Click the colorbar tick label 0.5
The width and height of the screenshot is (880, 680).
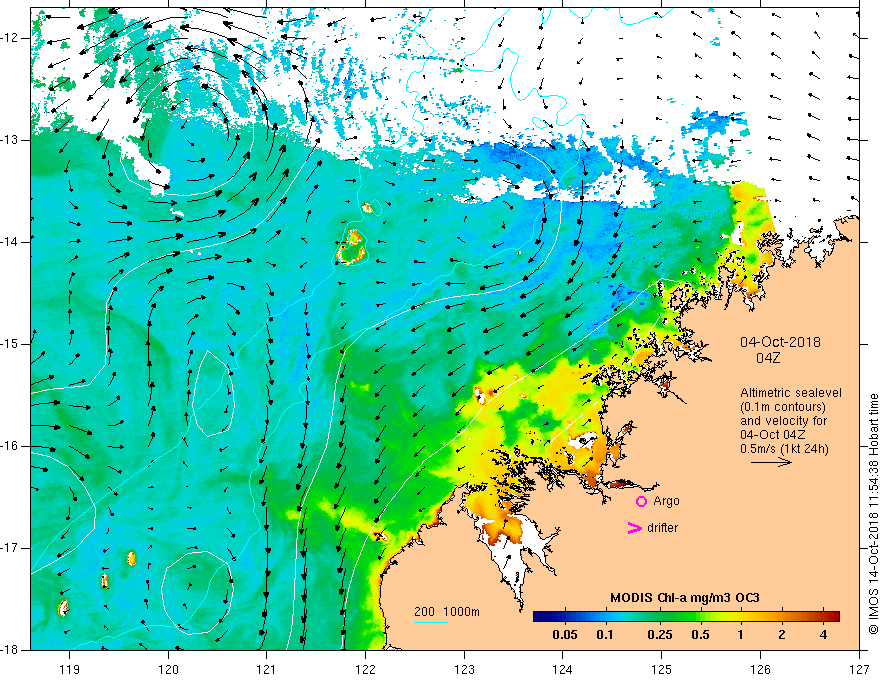pyautogui.click(x=700, y=635)
